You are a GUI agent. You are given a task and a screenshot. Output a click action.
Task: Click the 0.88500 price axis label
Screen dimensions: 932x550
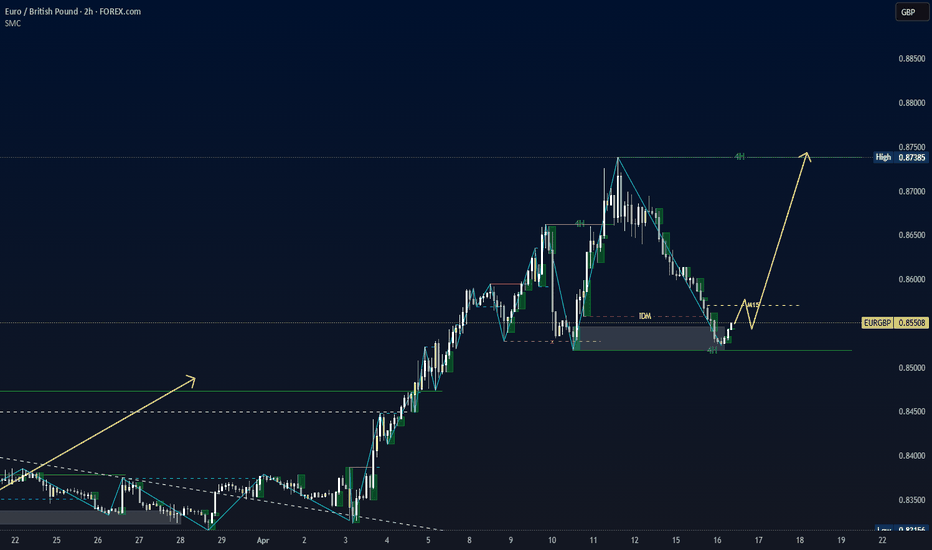(x=912, y=59)
